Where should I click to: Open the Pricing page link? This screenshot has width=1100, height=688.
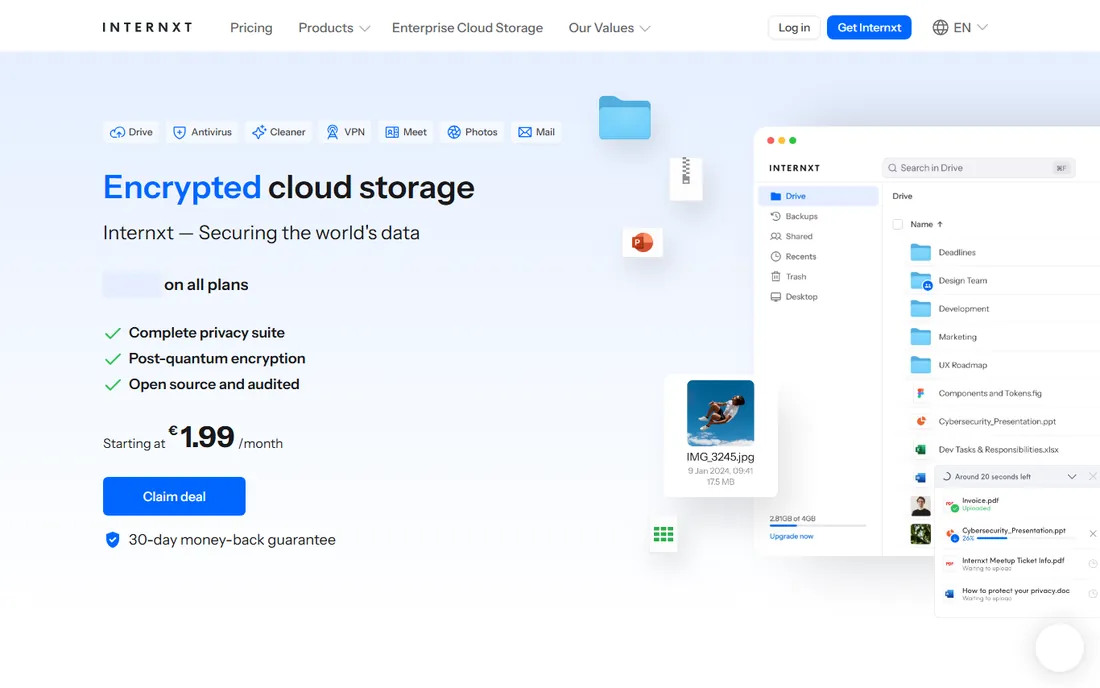click(x=251, y=27)
